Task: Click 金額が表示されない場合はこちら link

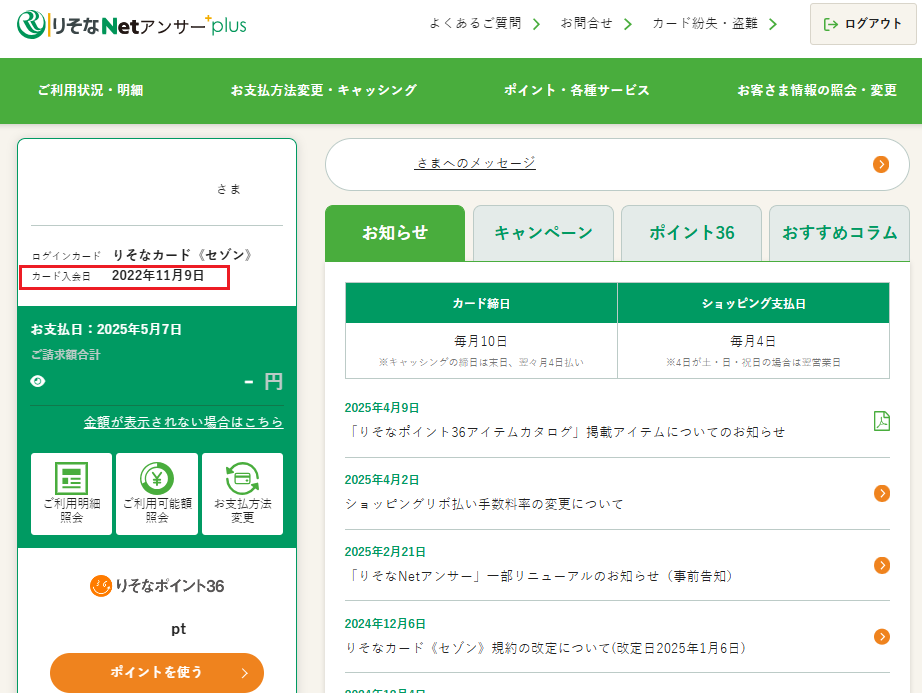Action: [x=183, y=422]
